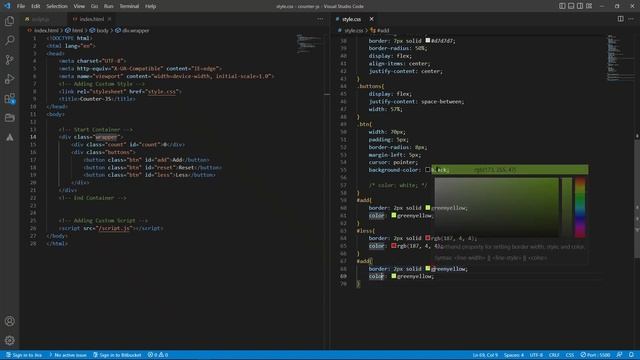The width and height of the screenshot is (640, 360).
Task: Click the feedback icon in status bar
Action: (x=620, y=355)
